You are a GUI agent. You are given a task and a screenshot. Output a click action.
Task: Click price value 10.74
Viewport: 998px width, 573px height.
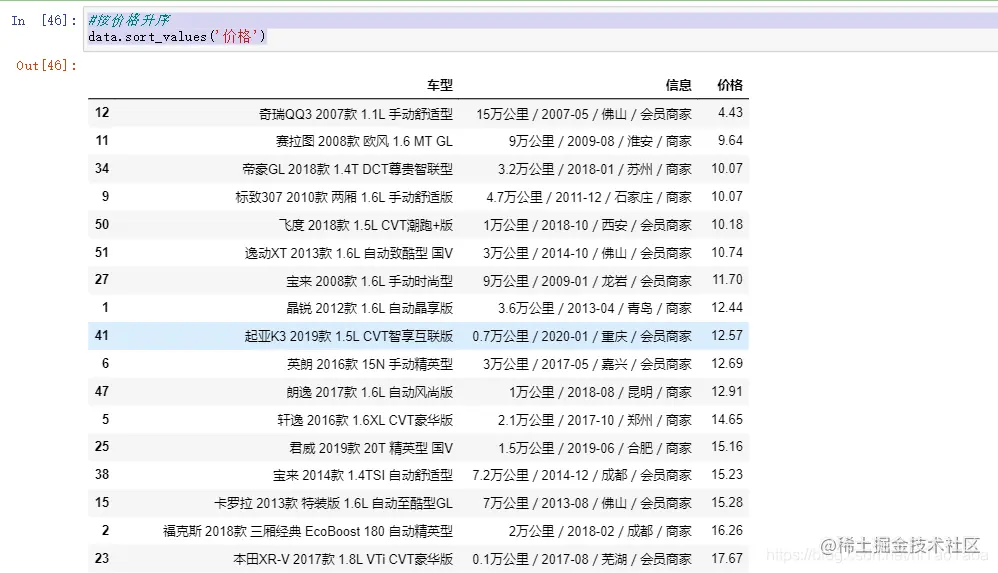point(727,253)
